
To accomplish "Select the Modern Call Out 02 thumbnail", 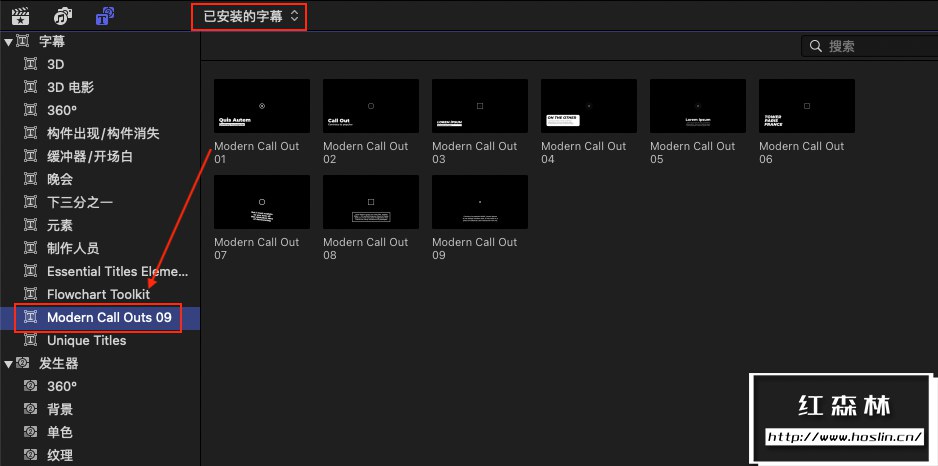I will 371,106.
